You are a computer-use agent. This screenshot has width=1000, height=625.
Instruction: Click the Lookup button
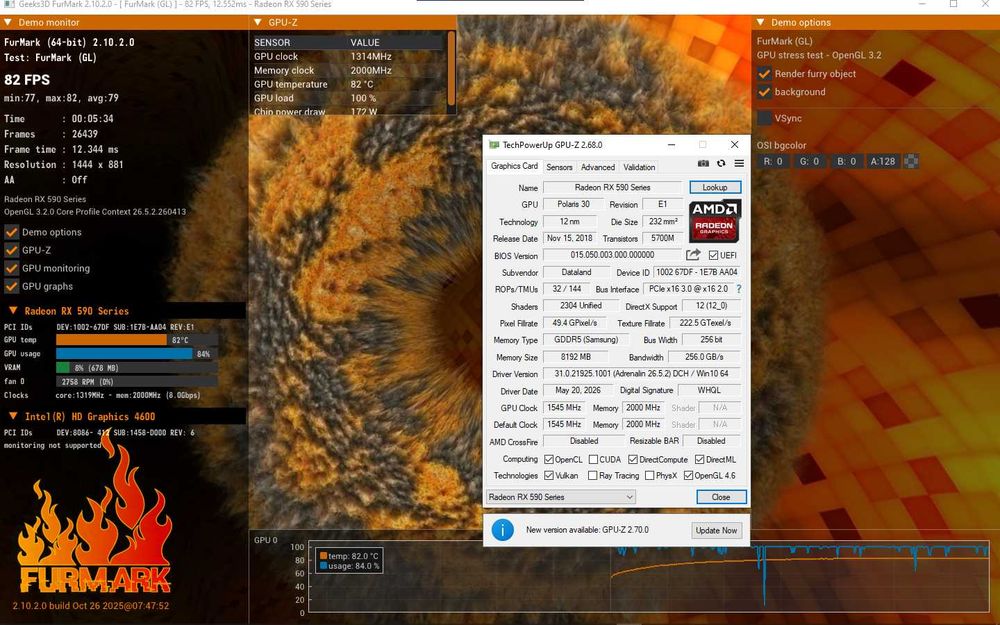click(x=715, y=188)
